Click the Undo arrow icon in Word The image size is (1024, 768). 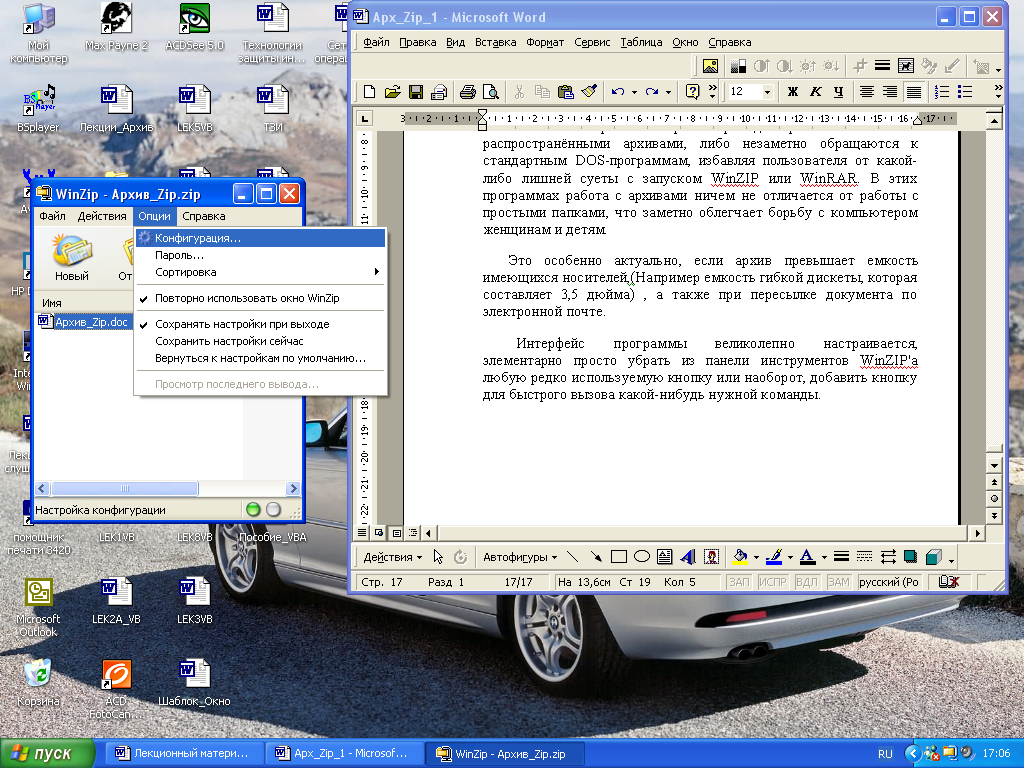click(x=617, y=92)
